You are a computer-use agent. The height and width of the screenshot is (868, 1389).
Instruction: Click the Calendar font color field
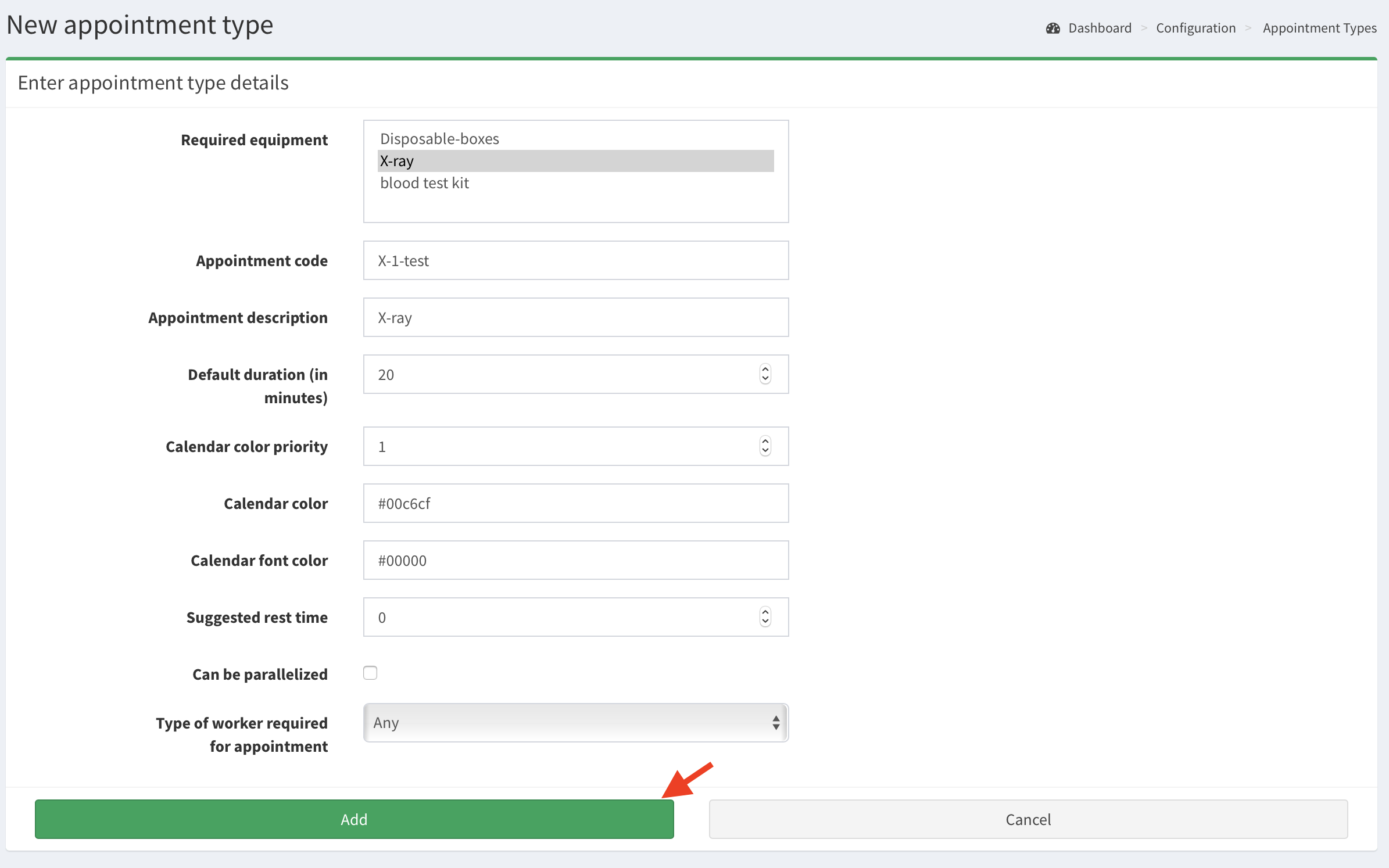(x=575, y=560)
